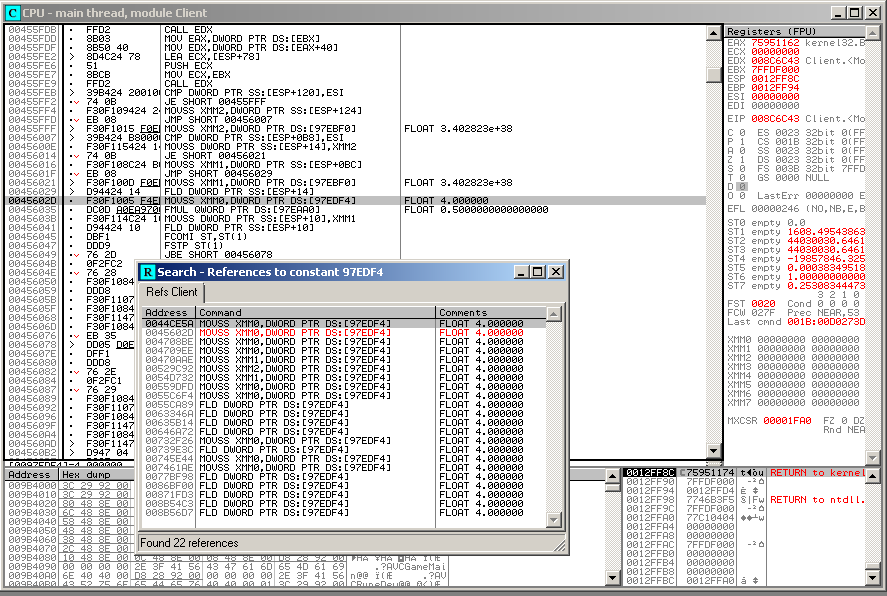Click the Registers (FPU) header bar
This screenshot has width=887, height=596.
tap(800, 32)
